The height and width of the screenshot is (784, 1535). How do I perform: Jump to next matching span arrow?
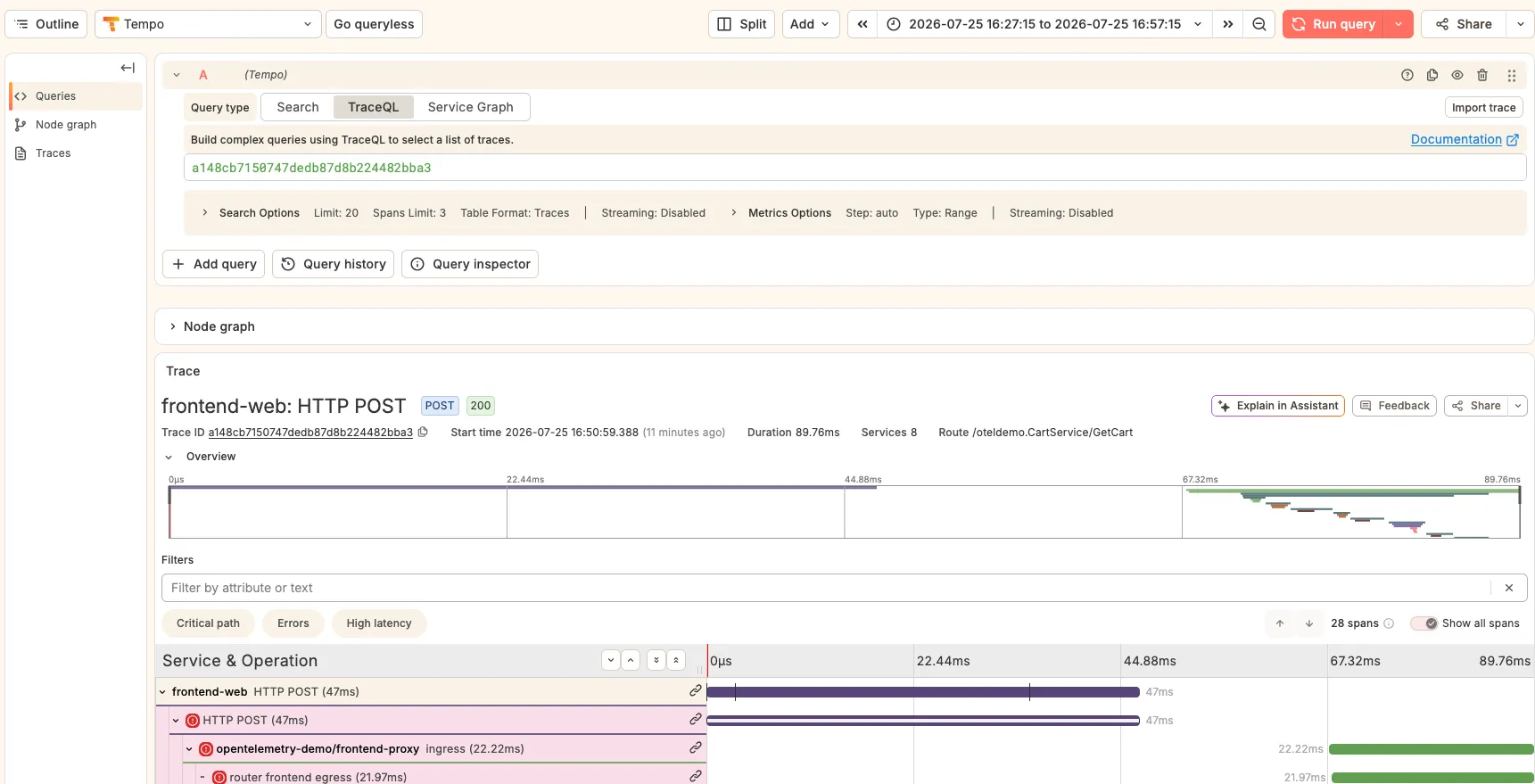tap(1309, 623)
